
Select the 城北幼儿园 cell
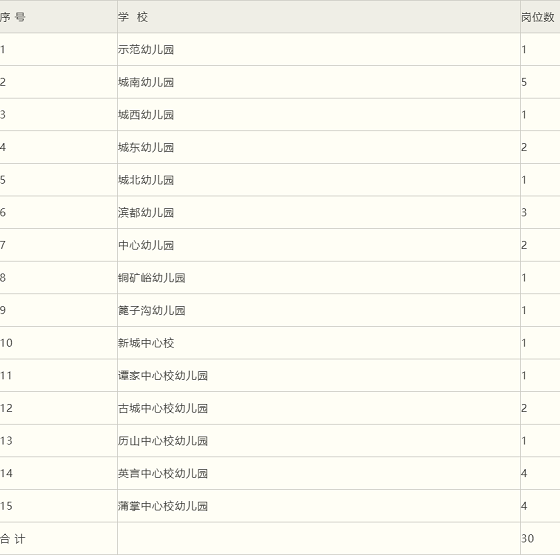[x=319, y=180]
